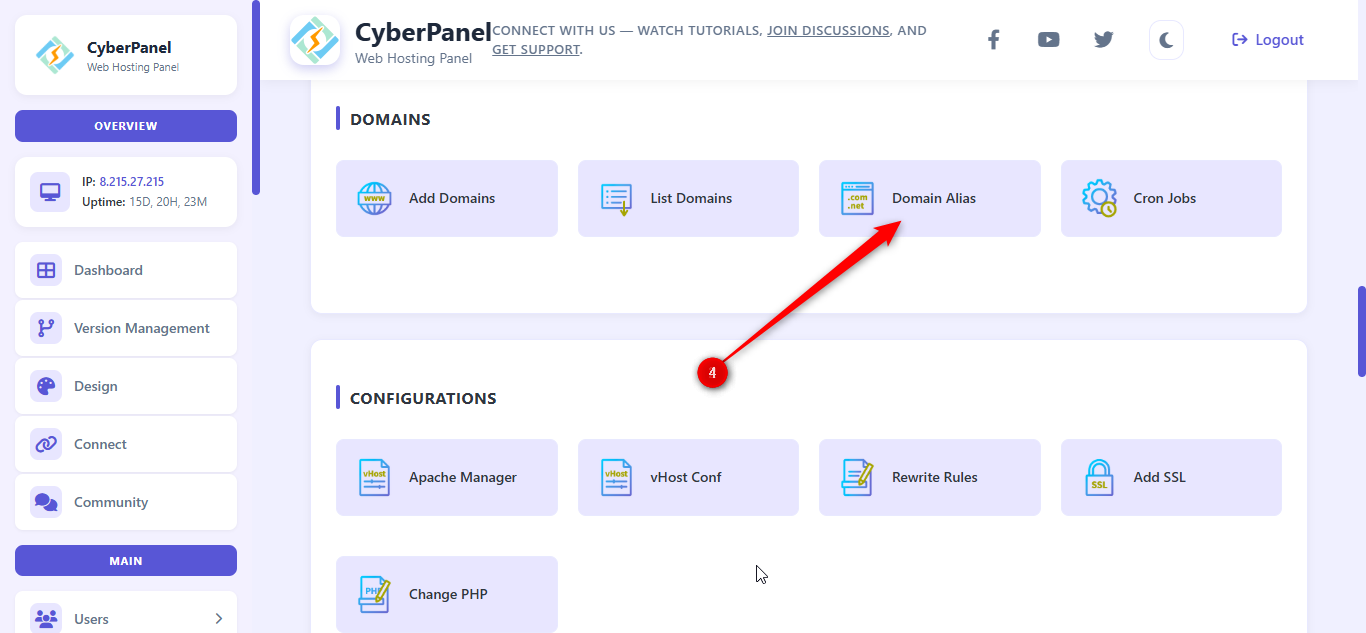Click the Add SSL padlock icon
Screen dimensions: 1366x633
(1099, 477)
